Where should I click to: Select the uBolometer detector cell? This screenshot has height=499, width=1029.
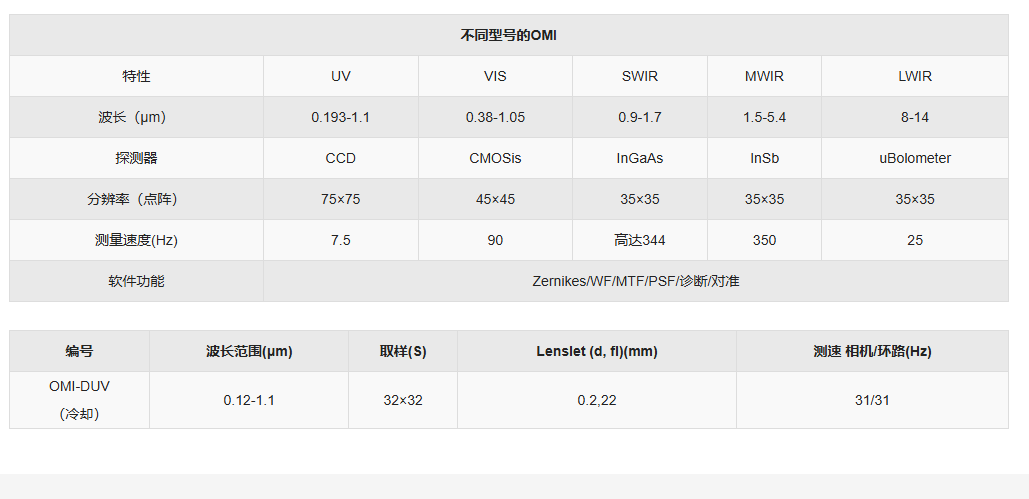coord(914,158)
